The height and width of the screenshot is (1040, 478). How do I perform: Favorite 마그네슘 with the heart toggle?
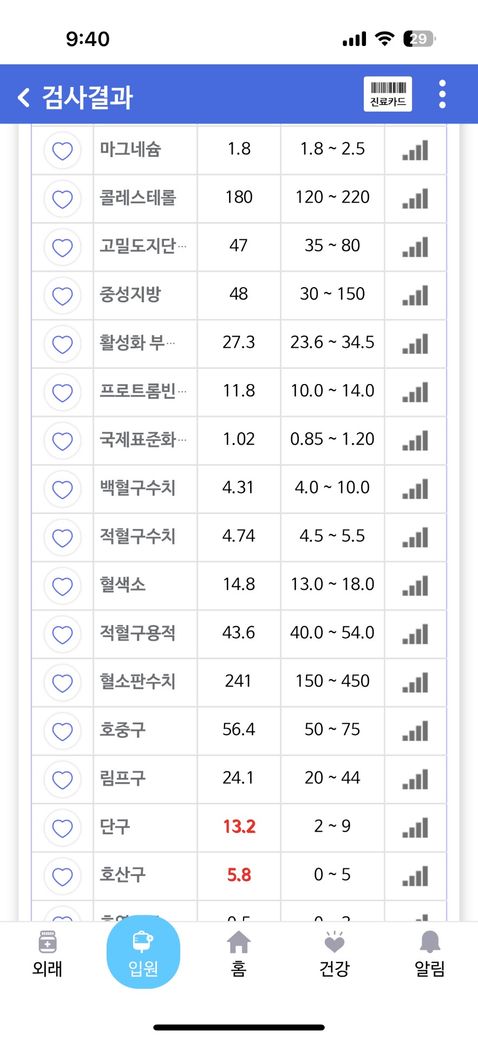(x=62, y=151)
